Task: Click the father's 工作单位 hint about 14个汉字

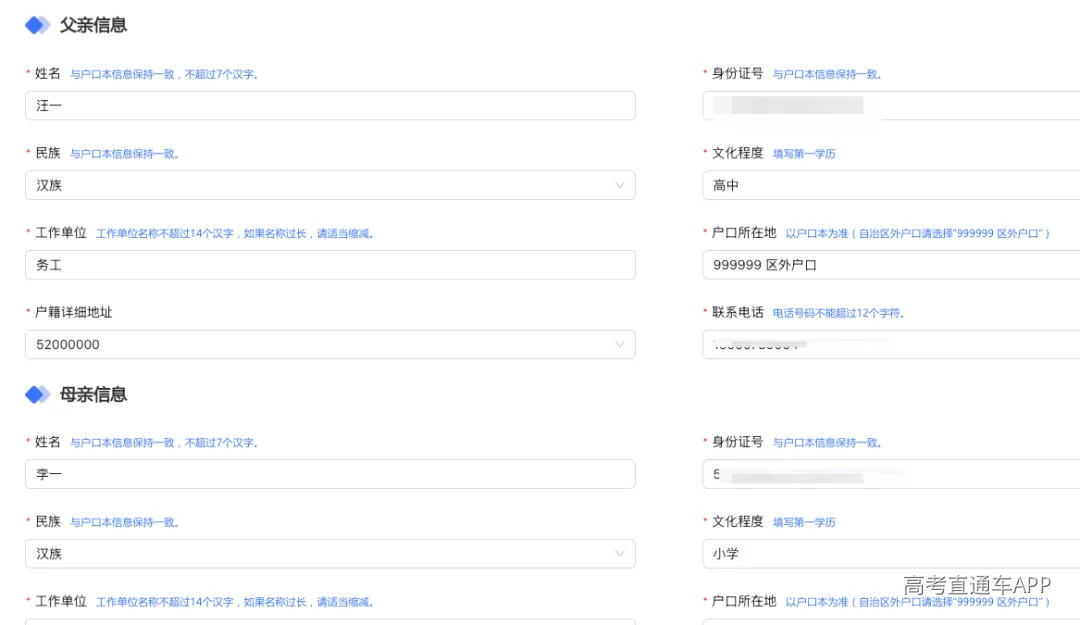Action: (235, 234)
